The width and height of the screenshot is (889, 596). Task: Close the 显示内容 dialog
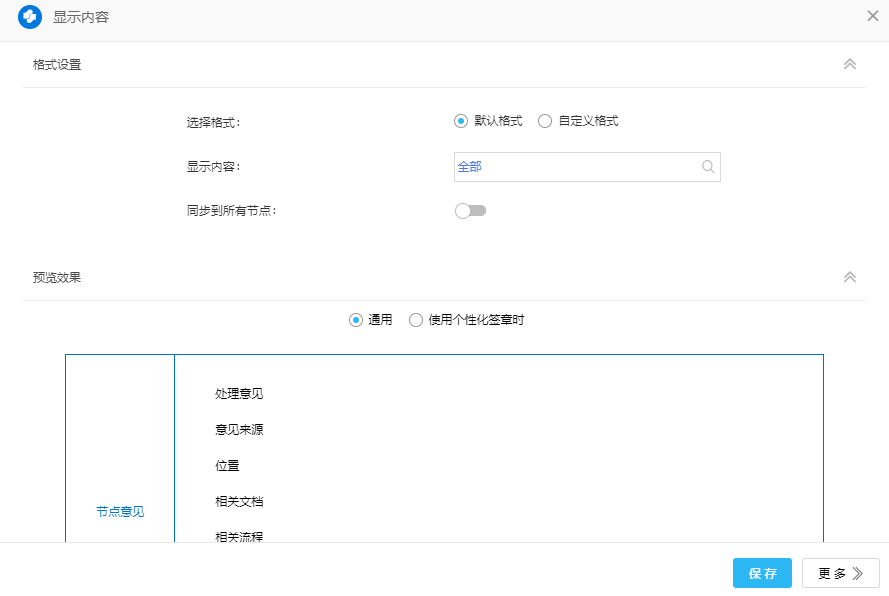pyautogui.click(x=872, y=16)
